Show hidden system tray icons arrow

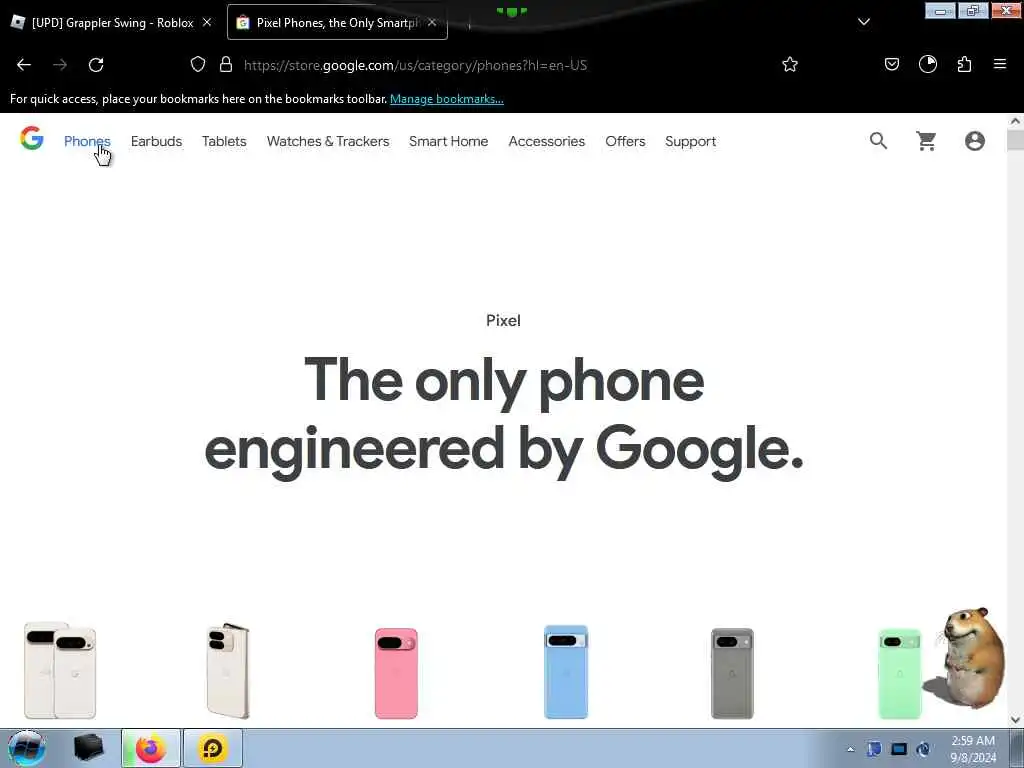point(850,749)
